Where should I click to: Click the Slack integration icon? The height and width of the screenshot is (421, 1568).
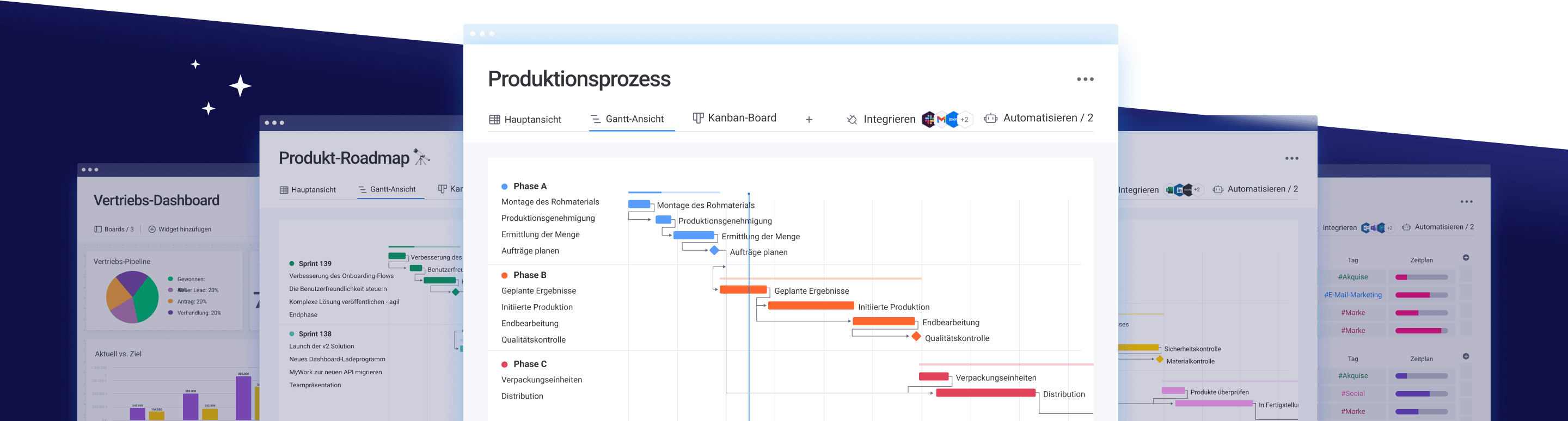[x=928, y=119]
